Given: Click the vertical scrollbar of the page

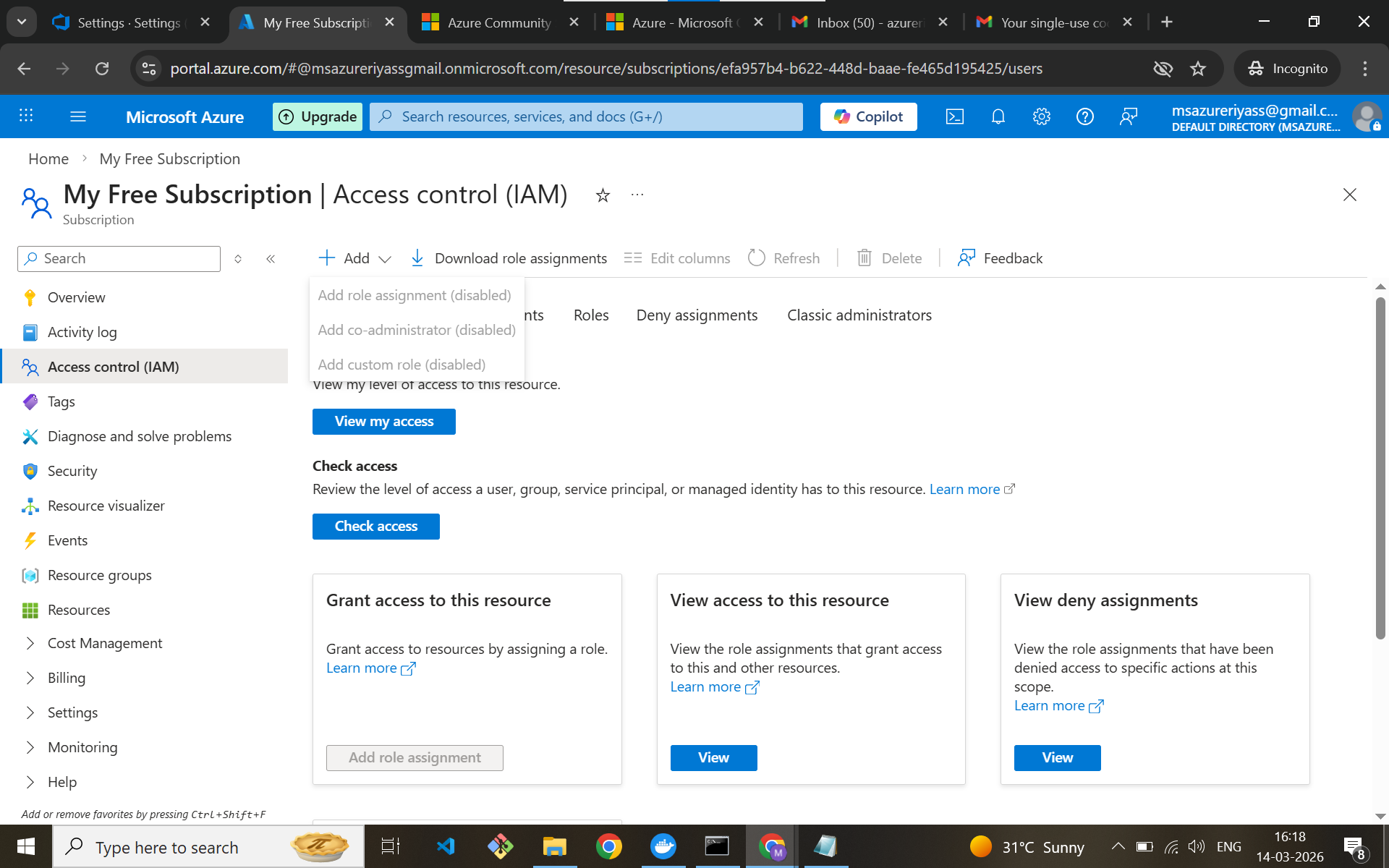Looking at the screenshot, I should [x=1380, y=468].
